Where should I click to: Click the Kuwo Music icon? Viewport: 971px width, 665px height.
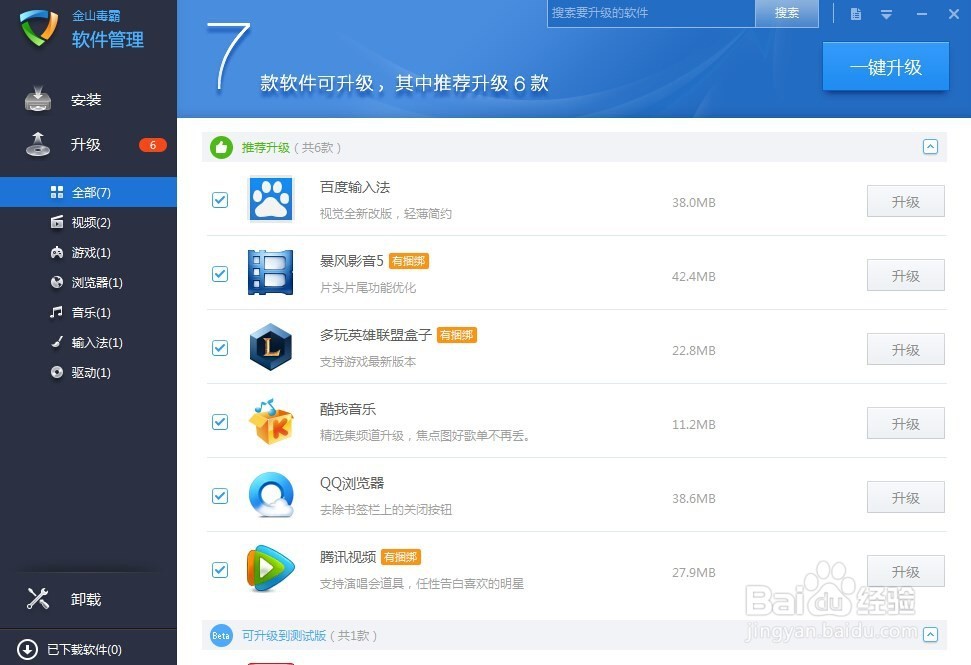(x=271, y=422)
